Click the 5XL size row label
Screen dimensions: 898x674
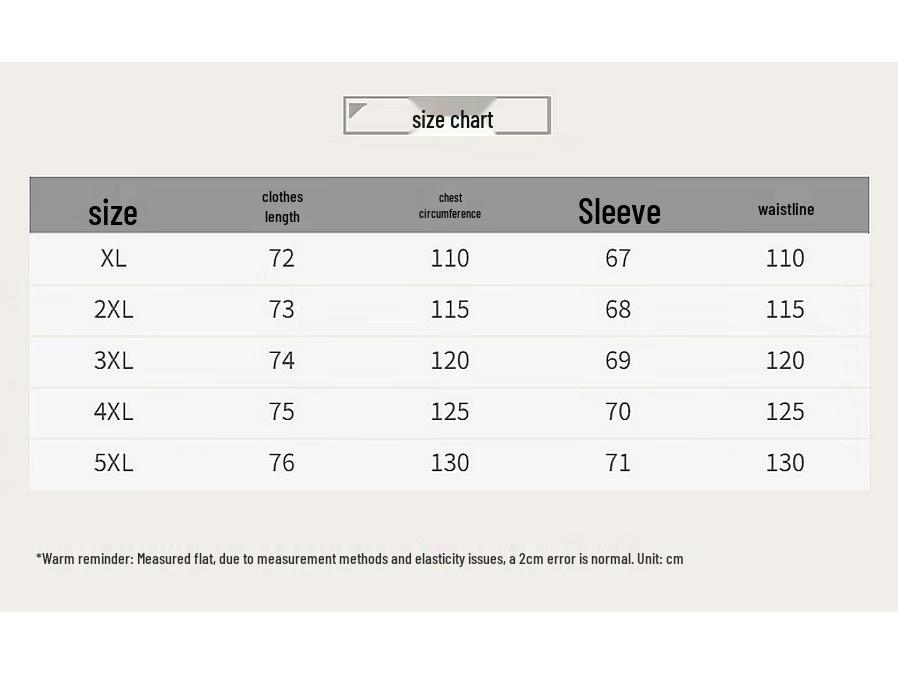coord(113,462)
